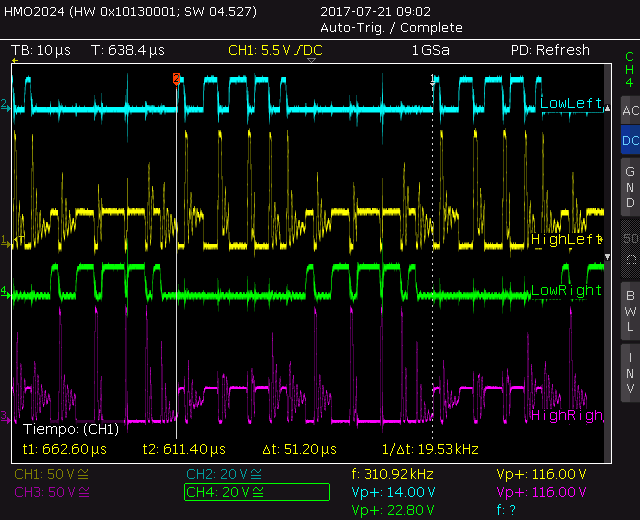Screen dimensions: 640x520
Task: Click the HMO2024 device info header
Action: pyautogui.click(x=131, y=11)
